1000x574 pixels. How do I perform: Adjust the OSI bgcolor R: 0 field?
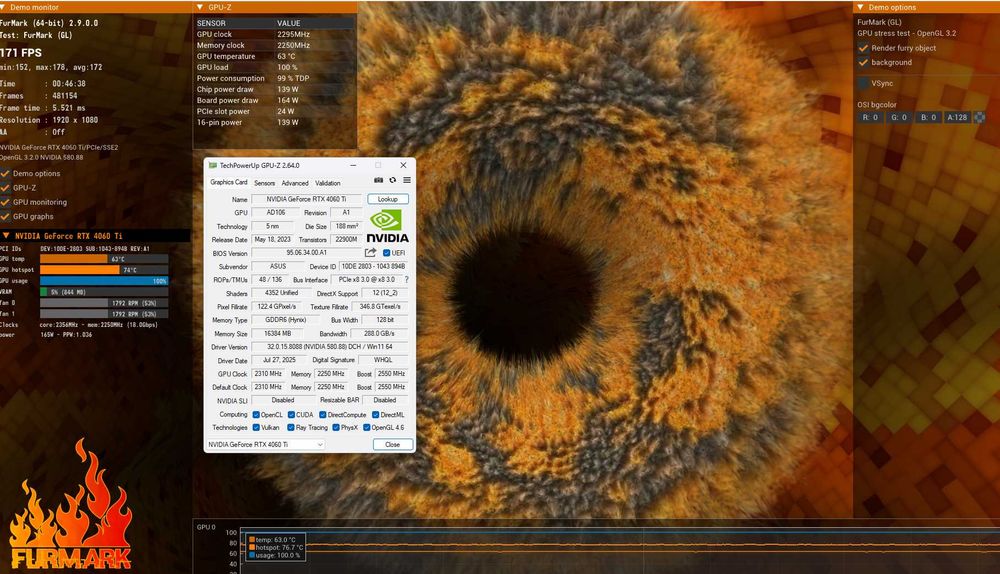pos(871,117)
